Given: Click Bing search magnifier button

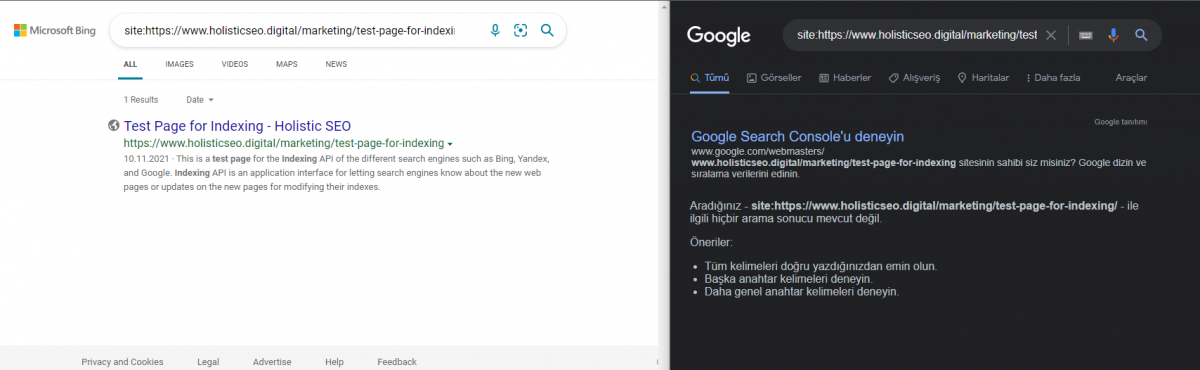Looking at the screenshot, I should click(x=547, y=31).
